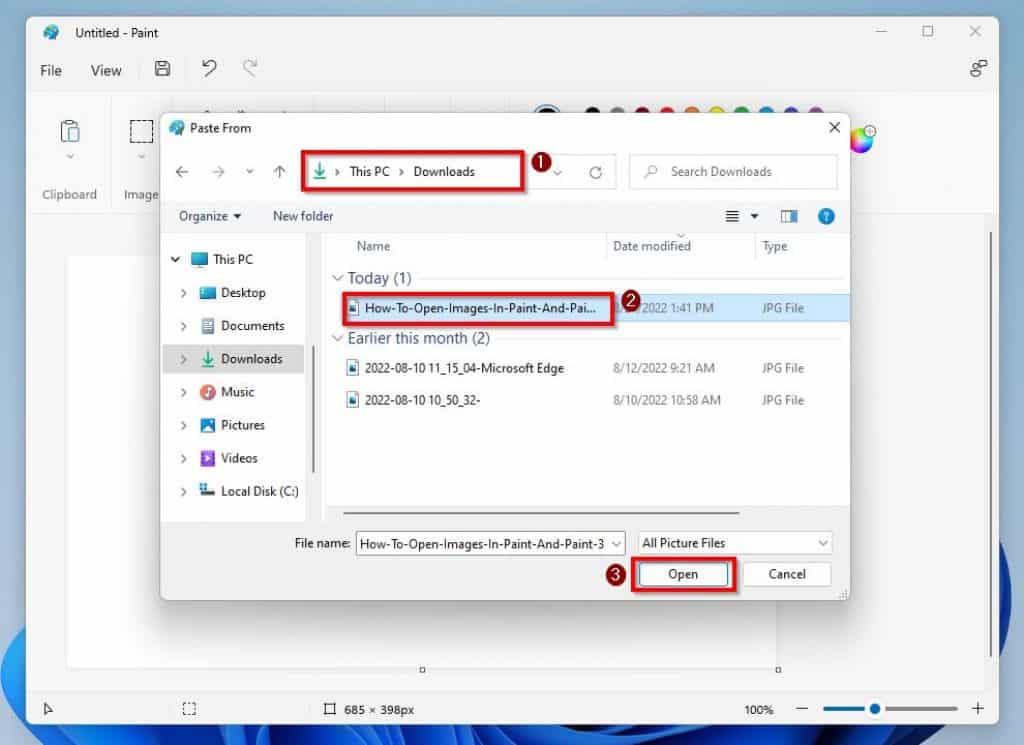Image resolution: width=1024 pixels, height=745 pixels.
Task: Collapse the Earlier this month group
Action: 337,338
